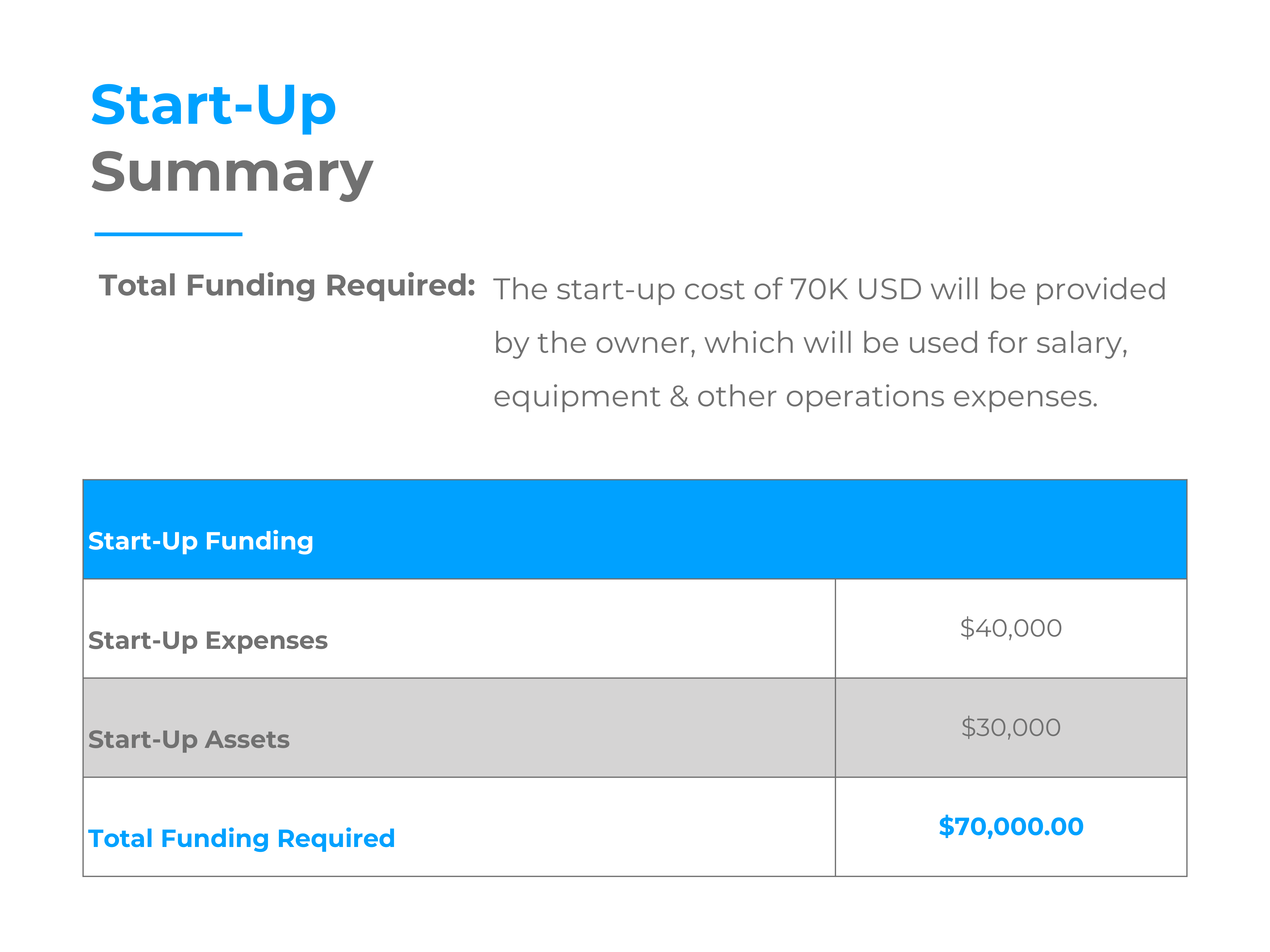Select the Total Funding Required: label
This screenshot has height=952, width=1270.
287,285
